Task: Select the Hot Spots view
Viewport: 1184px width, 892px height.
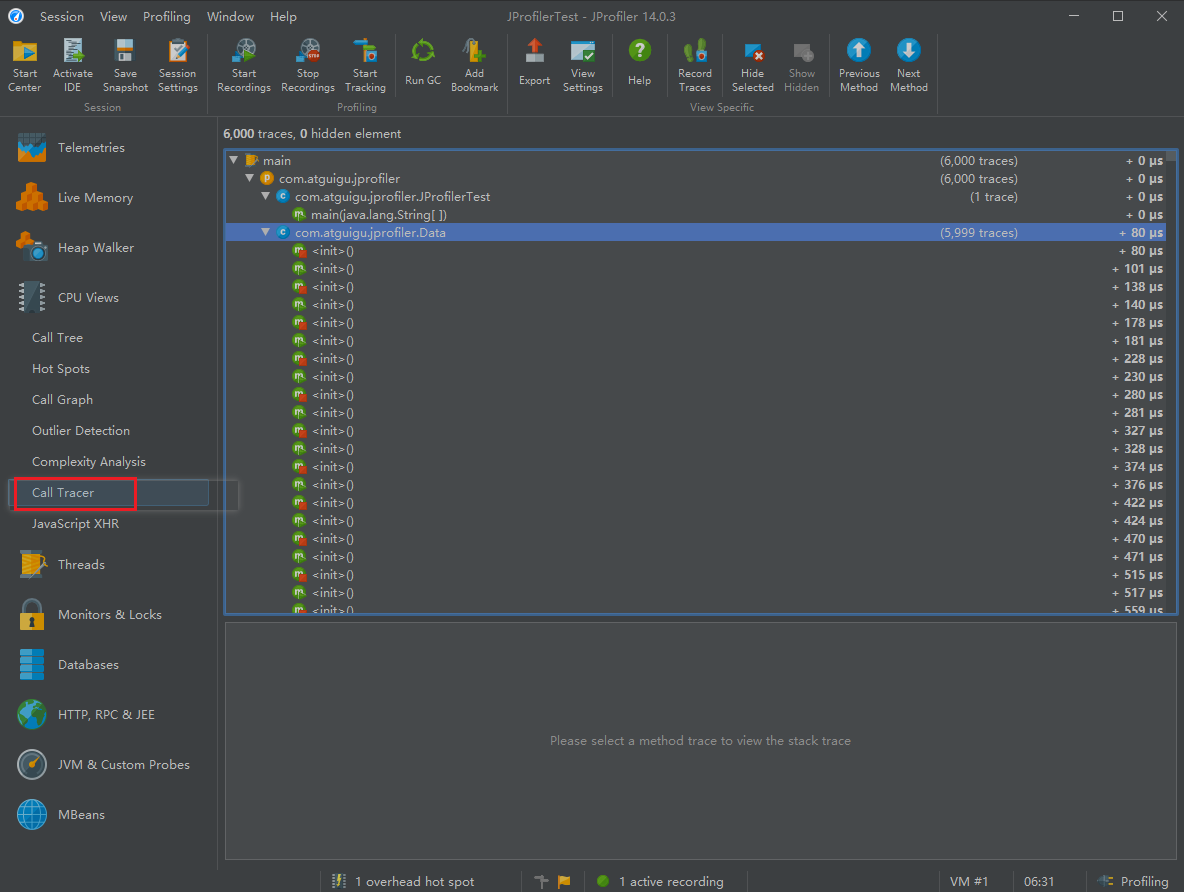Action: point(60,369)
